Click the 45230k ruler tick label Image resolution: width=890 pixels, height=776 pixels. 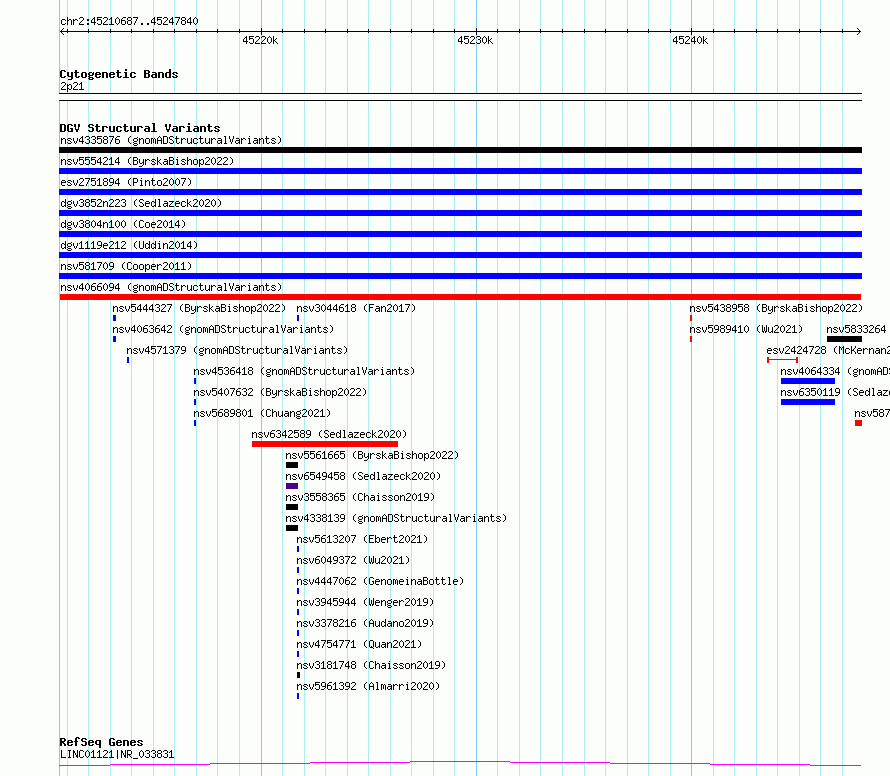[475, 40]
